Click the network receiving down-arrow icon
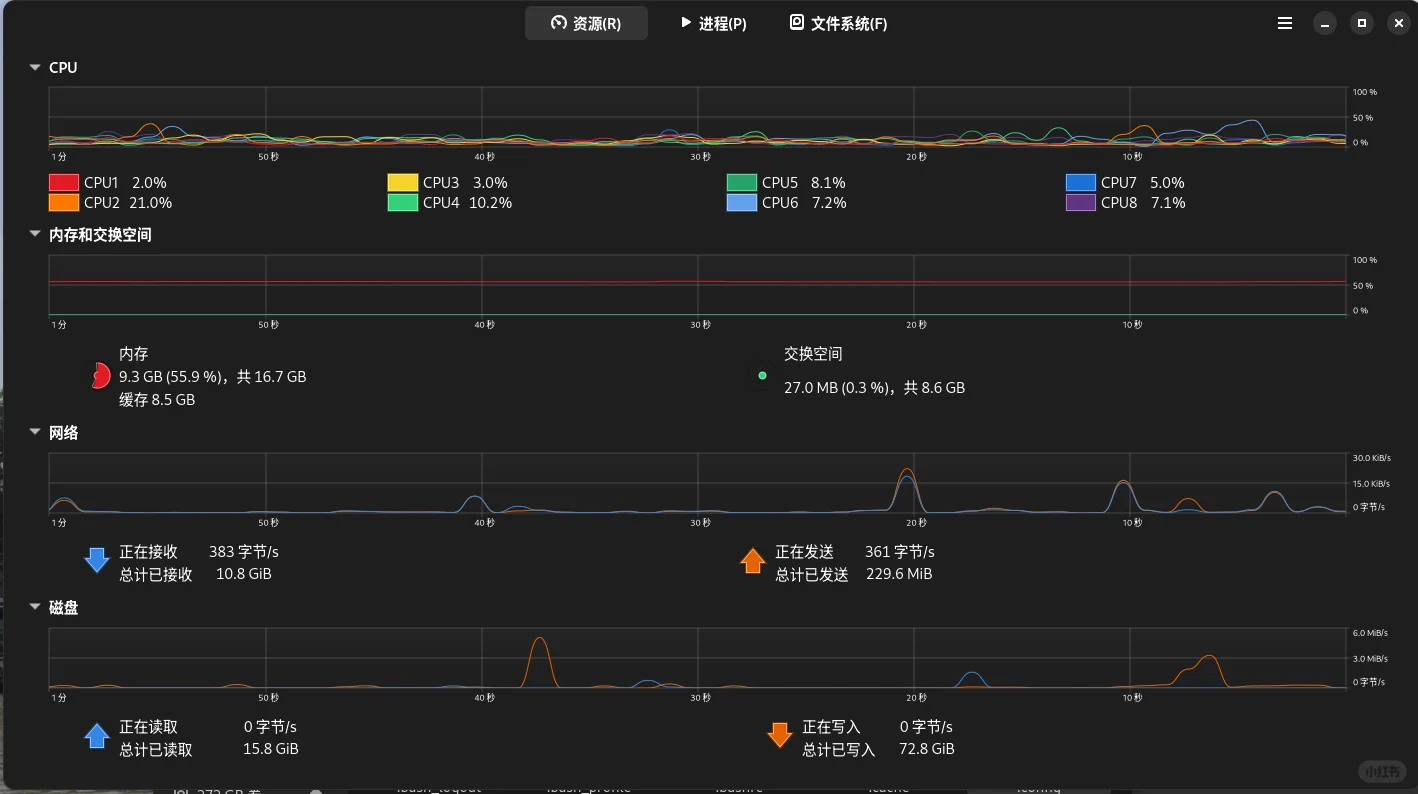The width and height of the screenshot is (1418, 794). 96,560
